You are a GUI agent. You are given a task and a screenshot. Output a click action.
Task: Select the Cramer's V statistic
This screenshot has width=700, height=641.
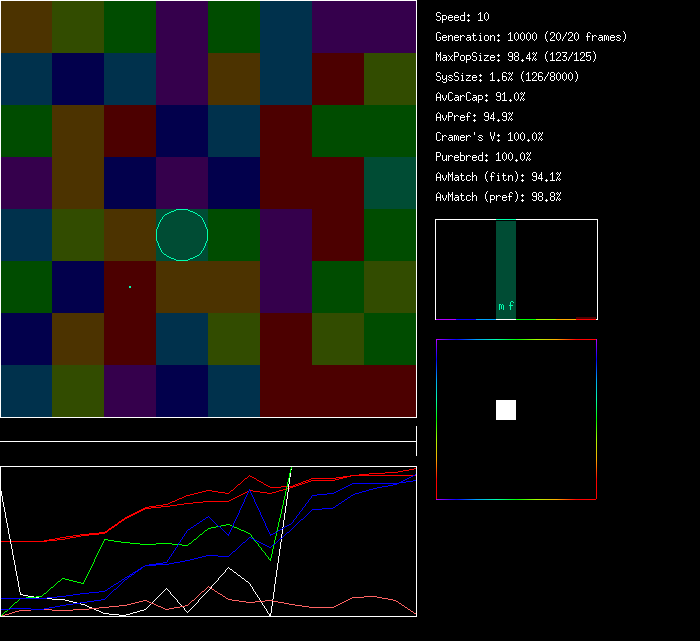[489, 137]
